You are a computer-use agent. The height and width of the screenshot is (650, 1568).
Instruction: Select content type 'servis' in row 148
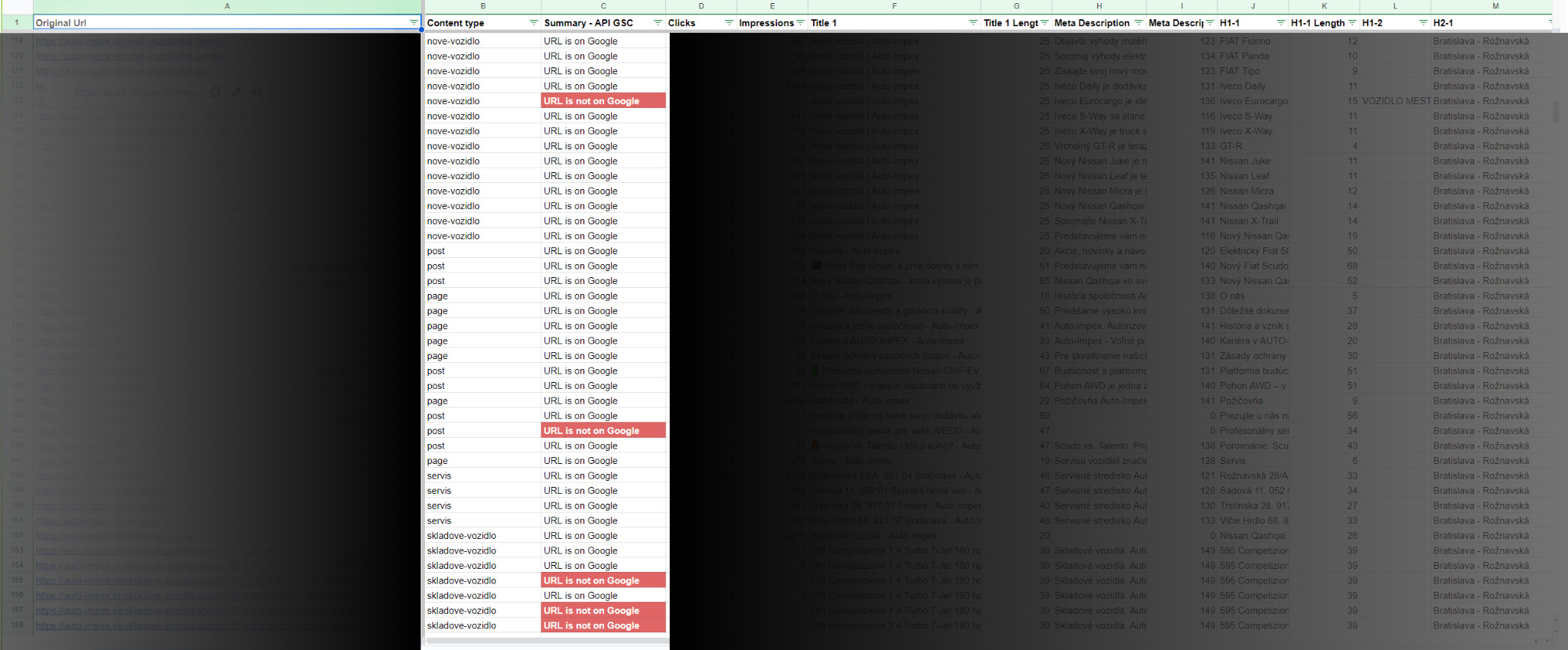tap(482, 476)
